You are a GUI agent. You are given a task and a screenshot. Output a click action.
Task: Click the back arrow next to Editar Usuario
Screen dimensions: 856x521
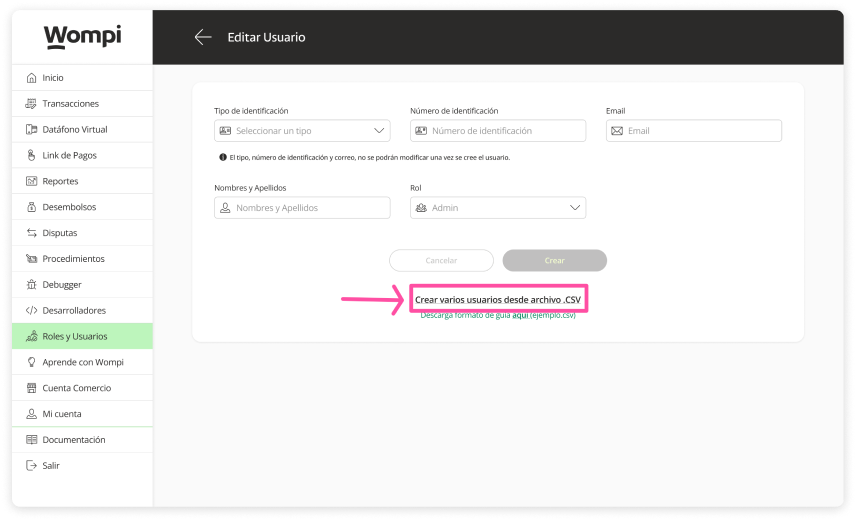tap(203, 37)
